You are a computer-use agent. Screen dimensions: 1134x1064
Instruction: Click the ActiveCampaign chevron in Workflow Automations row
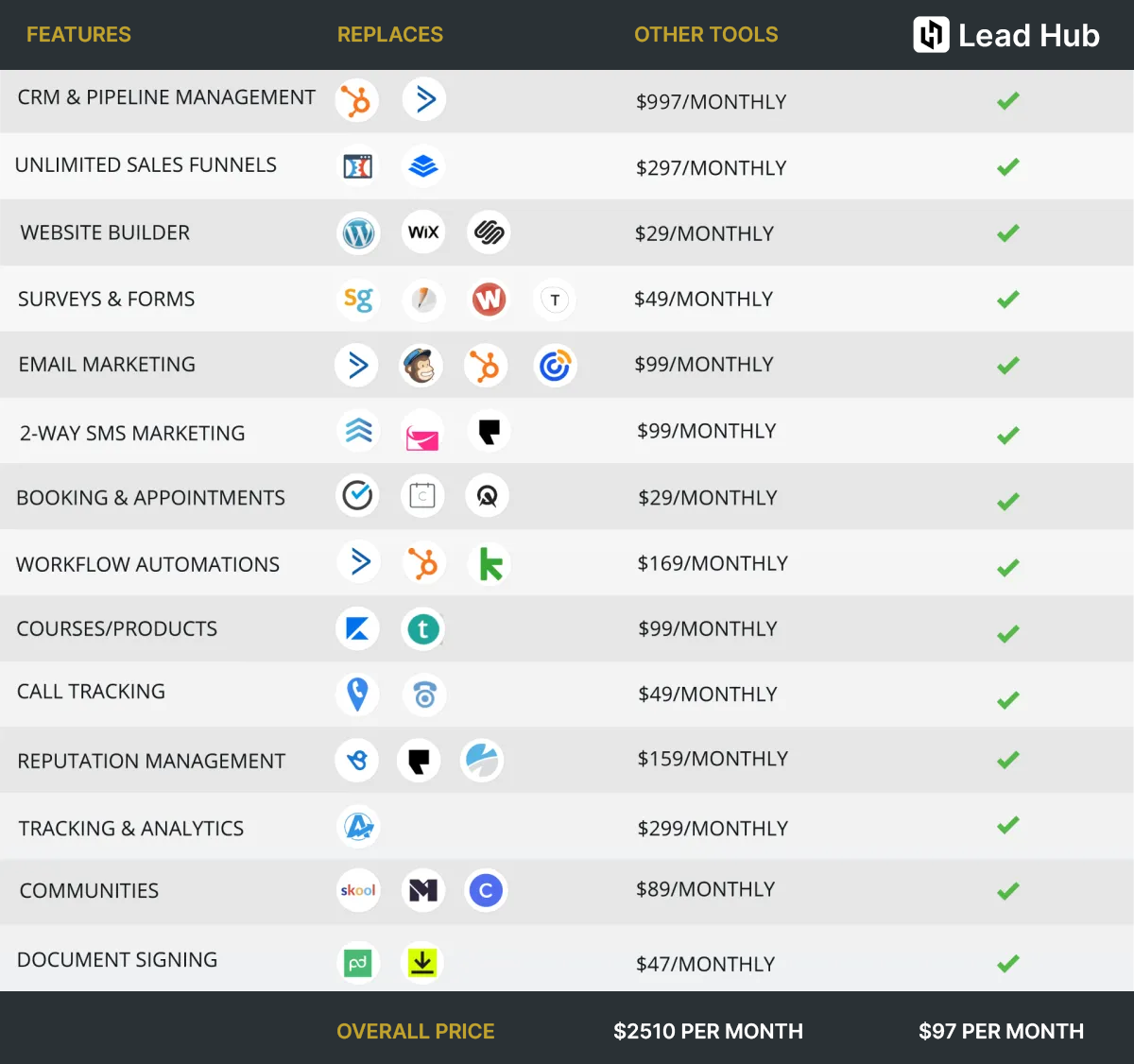pyautogui.click(x=359, y=562)
